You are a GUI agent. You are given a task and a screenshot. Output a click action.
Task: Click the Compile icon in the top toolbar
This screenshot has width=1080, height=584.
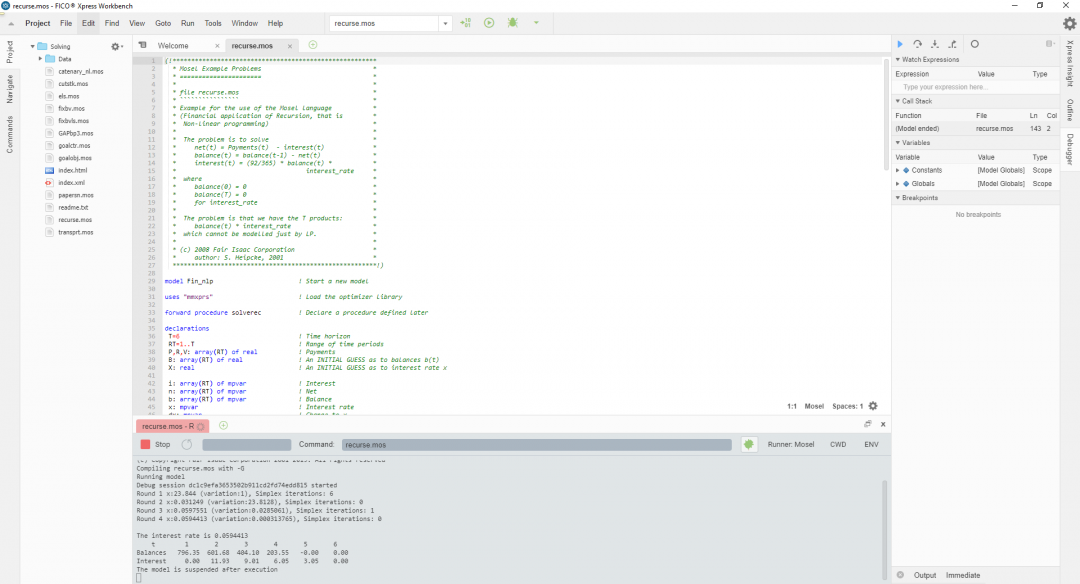[467, 23]
